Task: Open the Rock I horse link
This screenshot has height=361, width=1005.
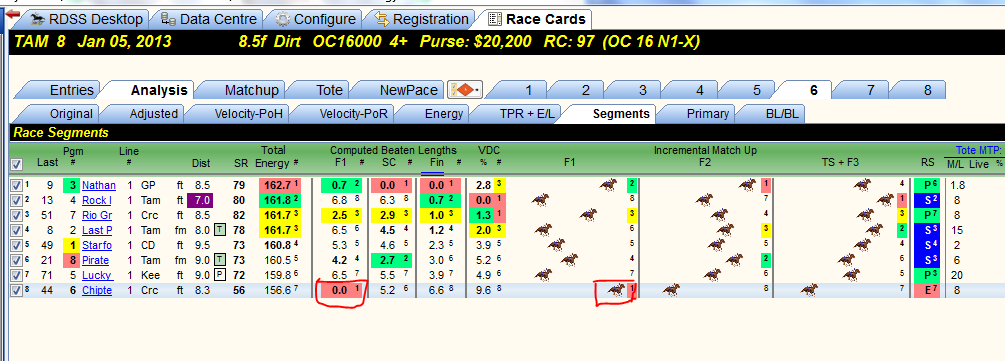Action: 97,200
